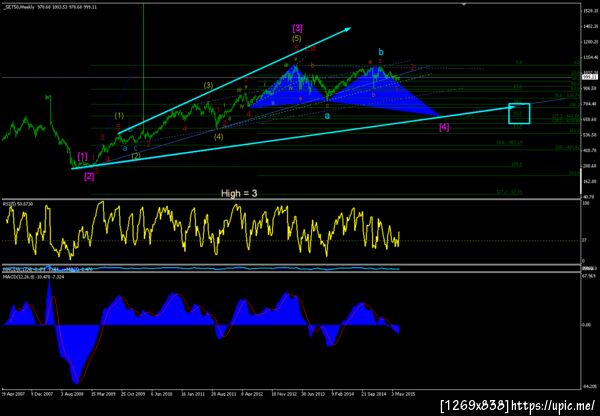600x416 pixels.
Task: Click the '30 Jun 2013' date label
Action: click(x=313, y=393)
